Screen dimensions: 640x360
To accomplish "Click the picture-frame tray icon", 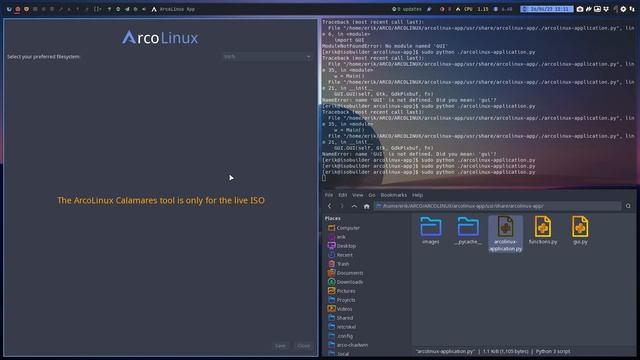I will tap(597, 9).
